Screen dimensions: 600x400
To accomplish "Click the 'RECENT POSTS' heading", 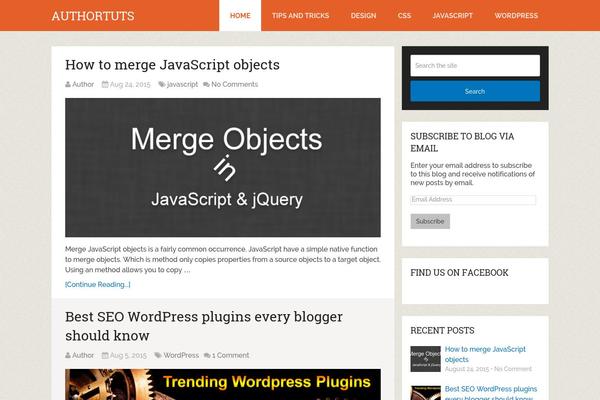I will 442,330.
